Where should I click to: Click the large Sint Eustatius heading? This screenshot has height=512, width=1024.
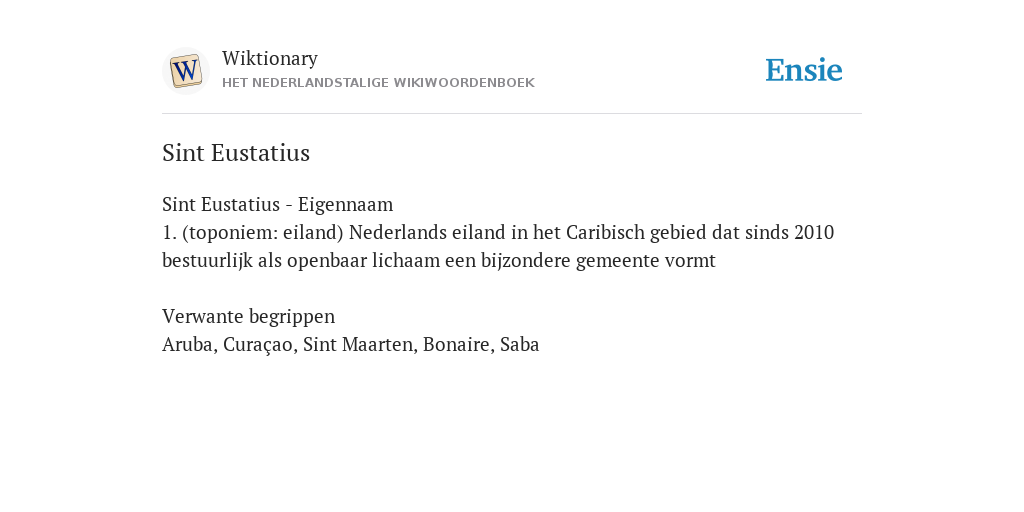pyautogui.click(x=236, y=153)
